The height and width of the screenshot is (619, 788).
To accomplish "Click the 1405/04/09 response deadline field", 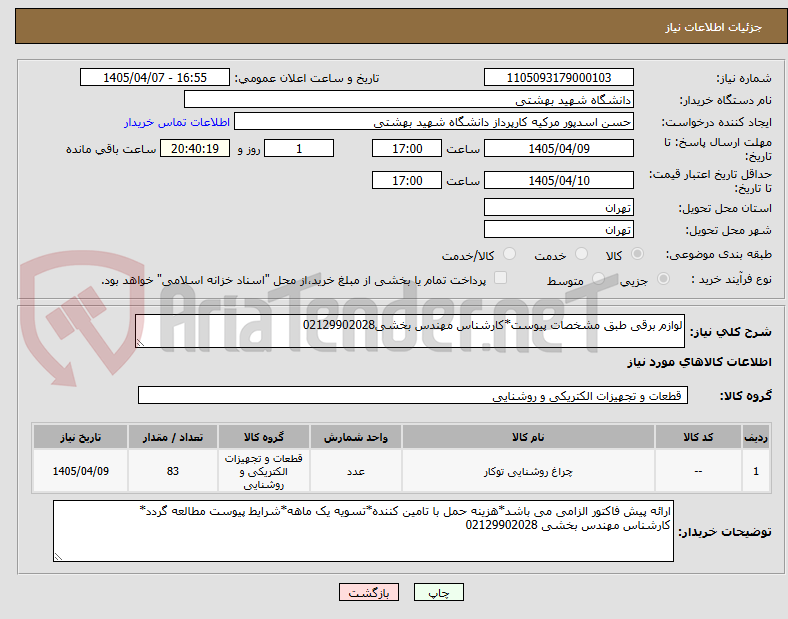I will coord(559,148).
